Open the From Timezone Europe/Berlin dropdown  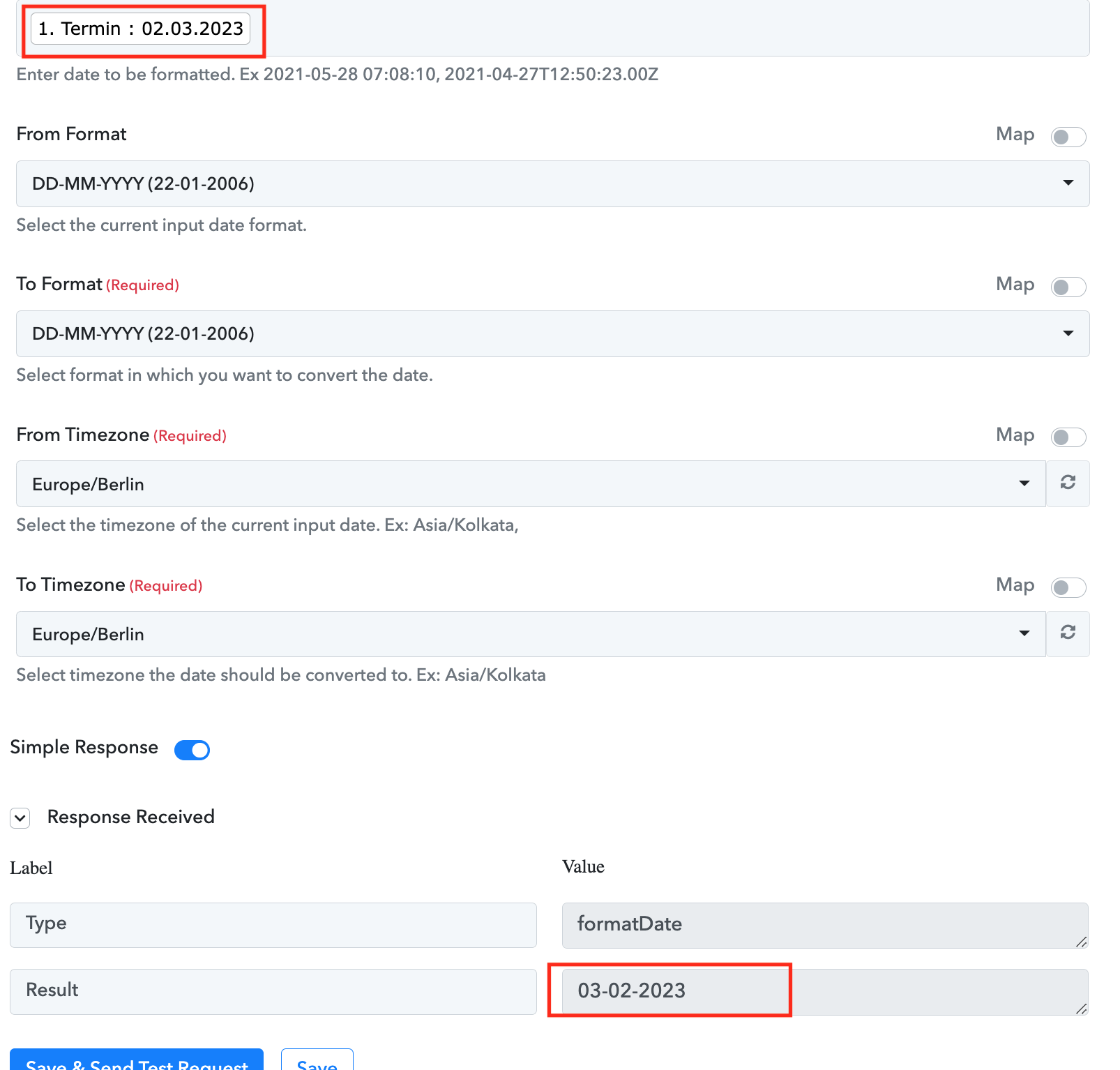(530, 483)
